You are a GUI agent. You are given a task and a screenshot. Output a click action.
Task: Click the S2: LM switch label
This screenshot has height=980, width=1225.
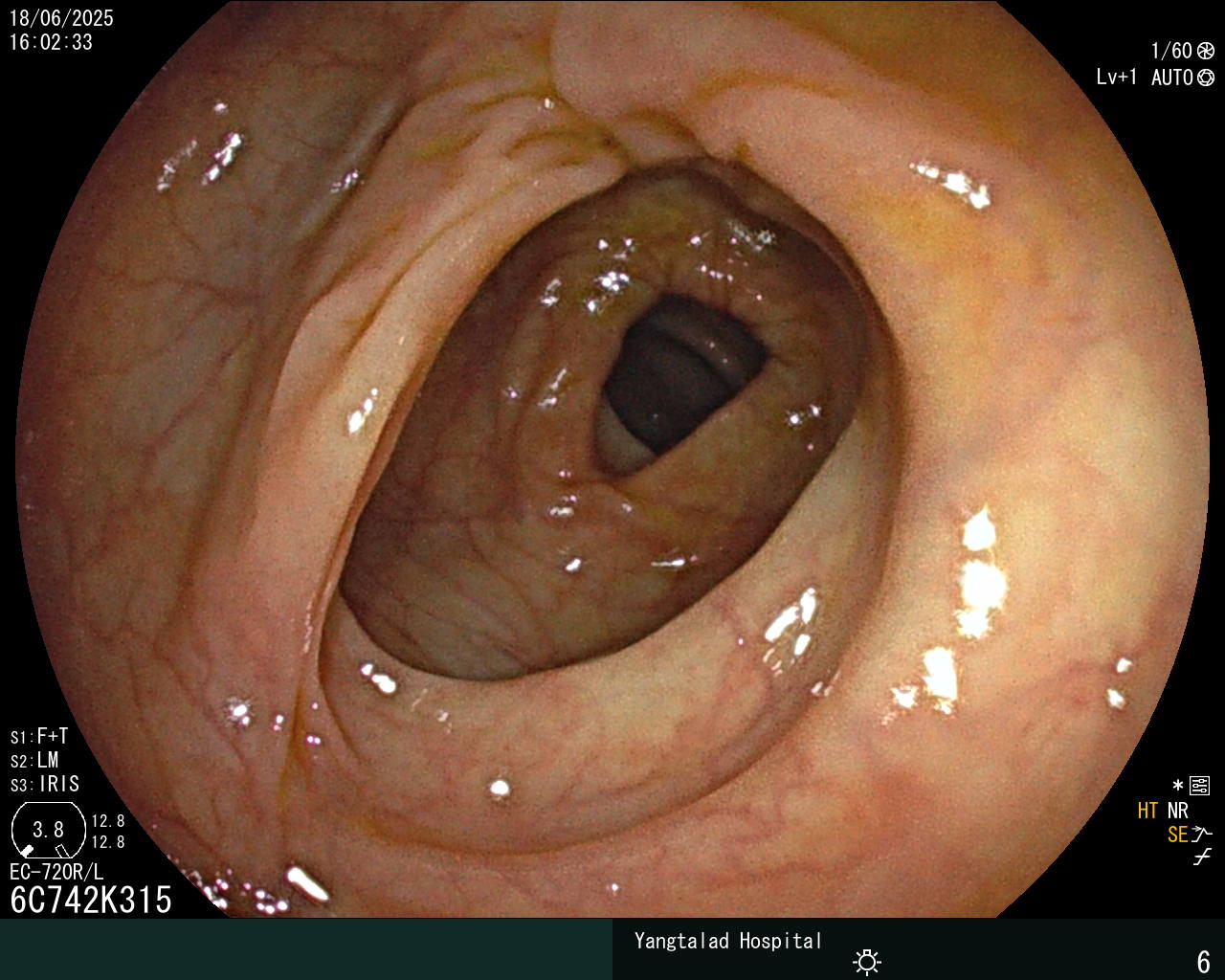click(34, 761)
